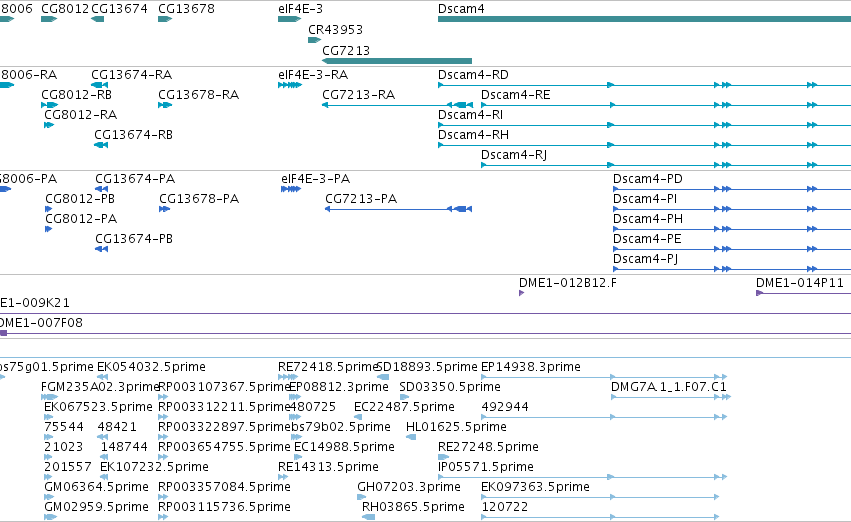Viewport: 851px width, 522px height.
Task: Select the eIF4E-3-PA protein glyph
Action: pos(291,189)
